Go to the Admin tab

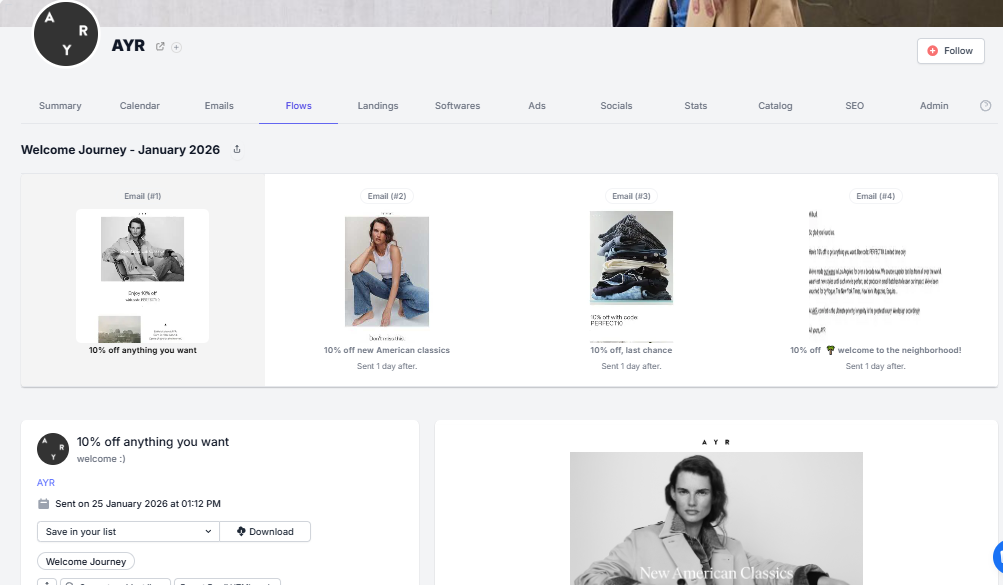click(x=934, y=106)
